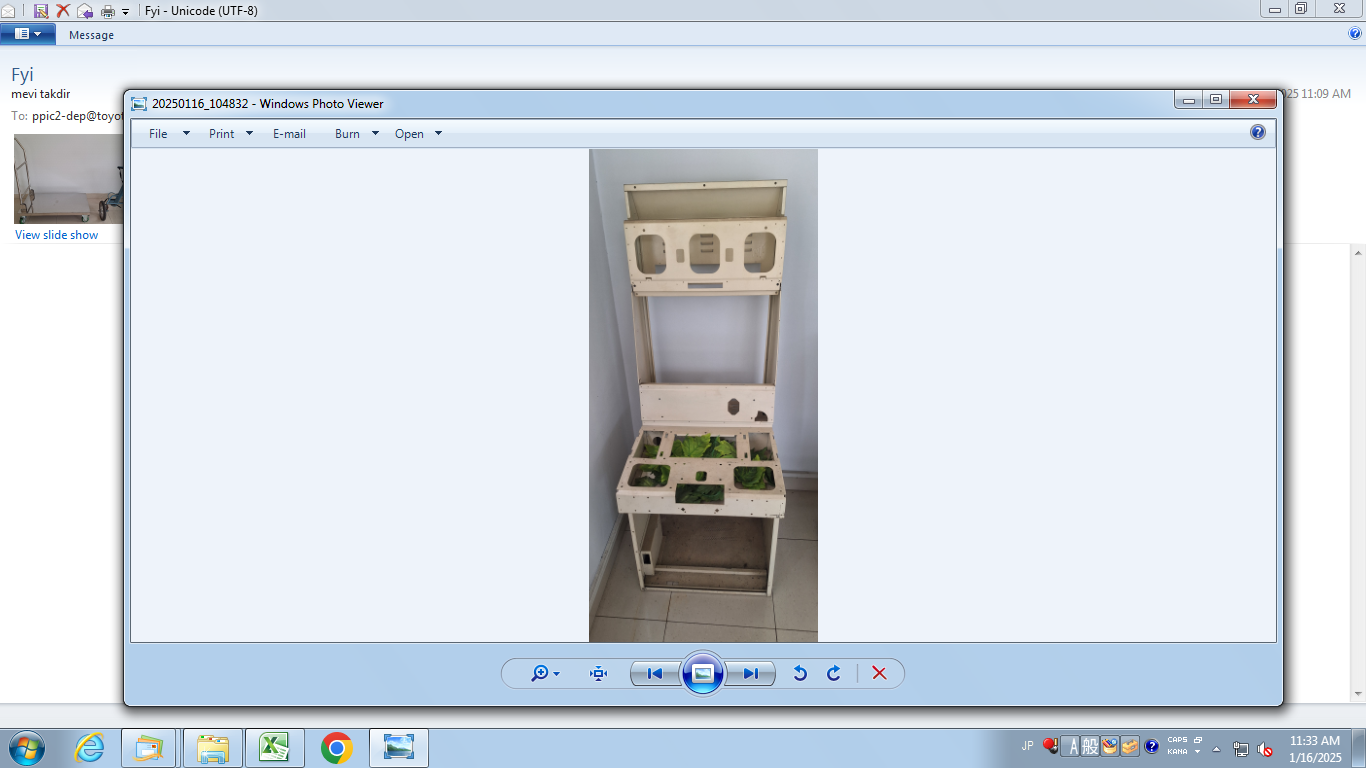Click the View slide show link

(57, 235)
